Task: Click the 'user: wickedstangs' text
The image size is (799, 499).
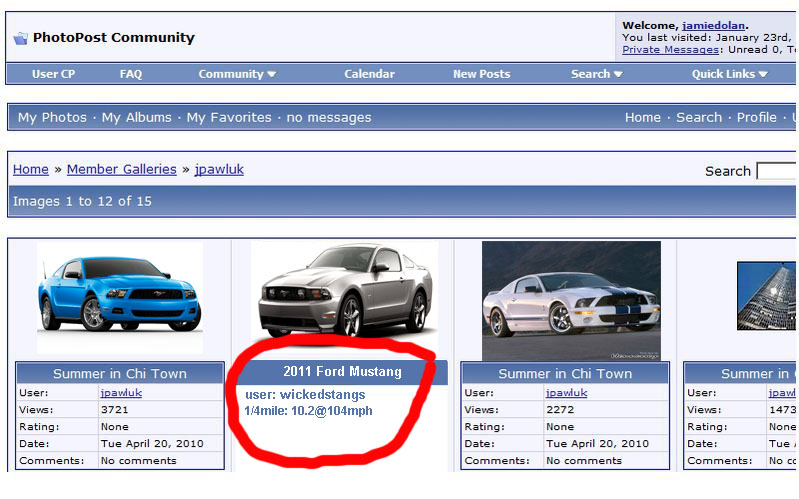Action: pyautogui.click(x=305, y=395)
